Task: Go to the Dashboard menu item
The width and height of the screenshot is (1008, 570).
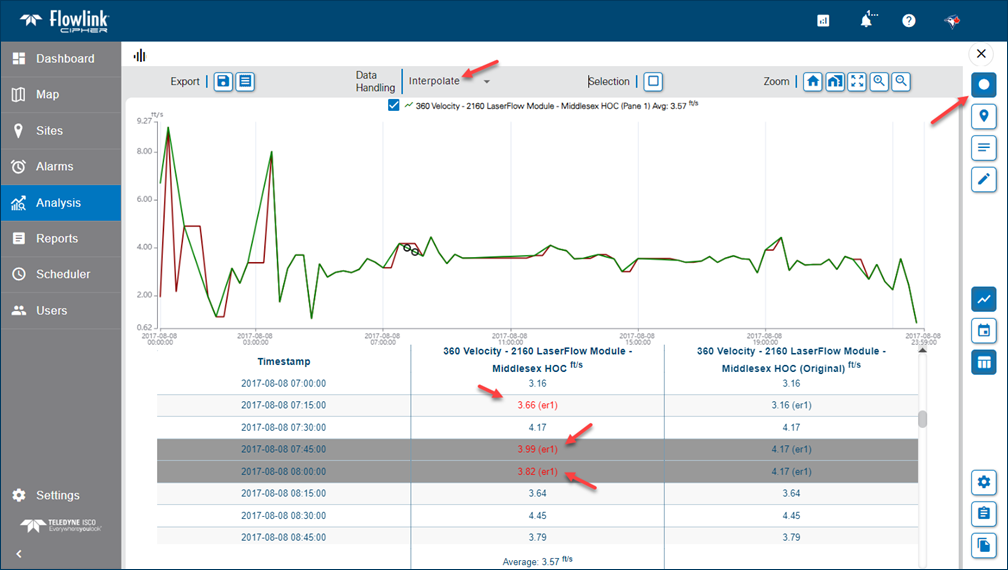Action: tap(65, 58)
